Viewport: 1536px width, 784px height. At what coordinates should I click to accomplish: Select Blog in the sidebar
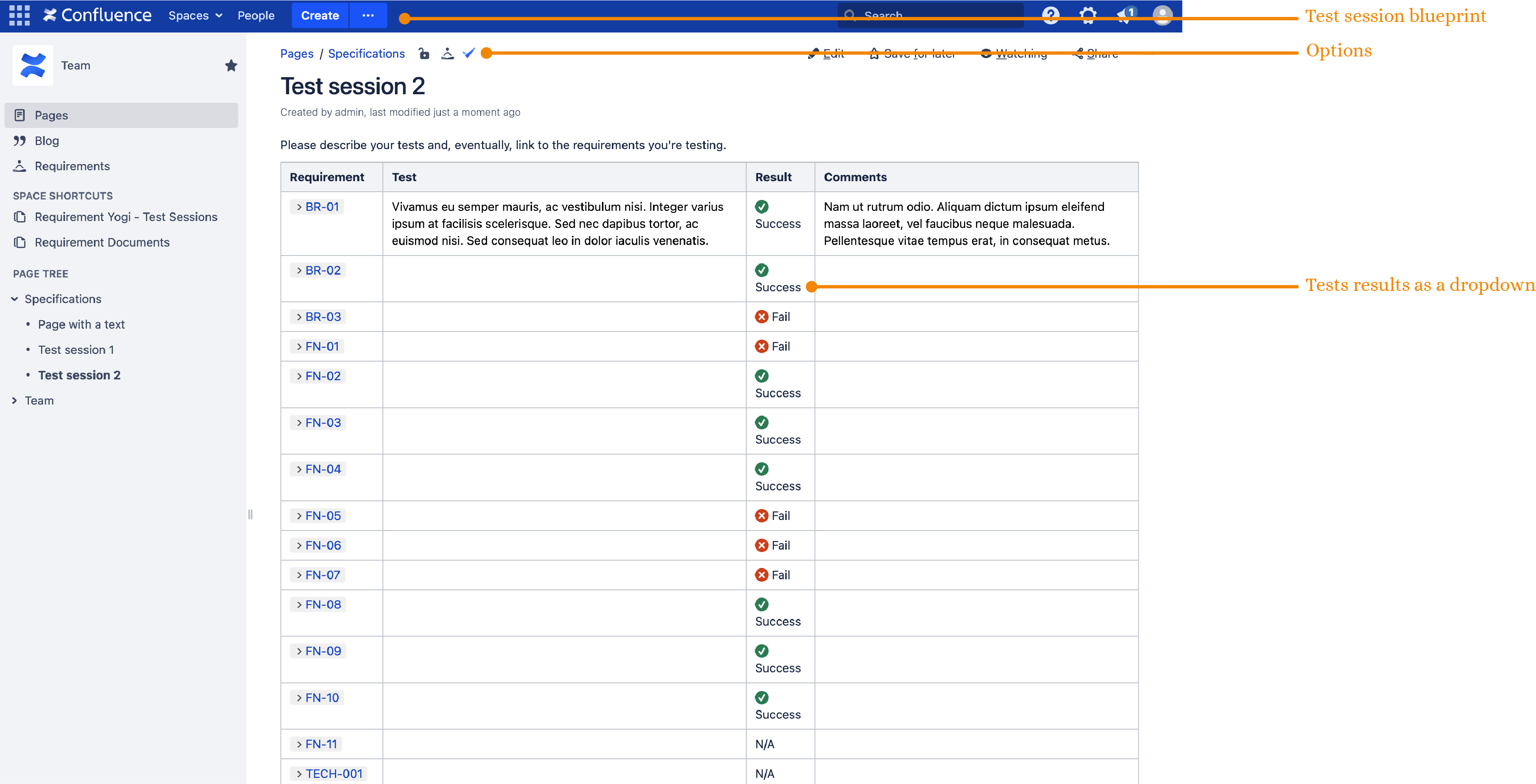coord(46,141)
